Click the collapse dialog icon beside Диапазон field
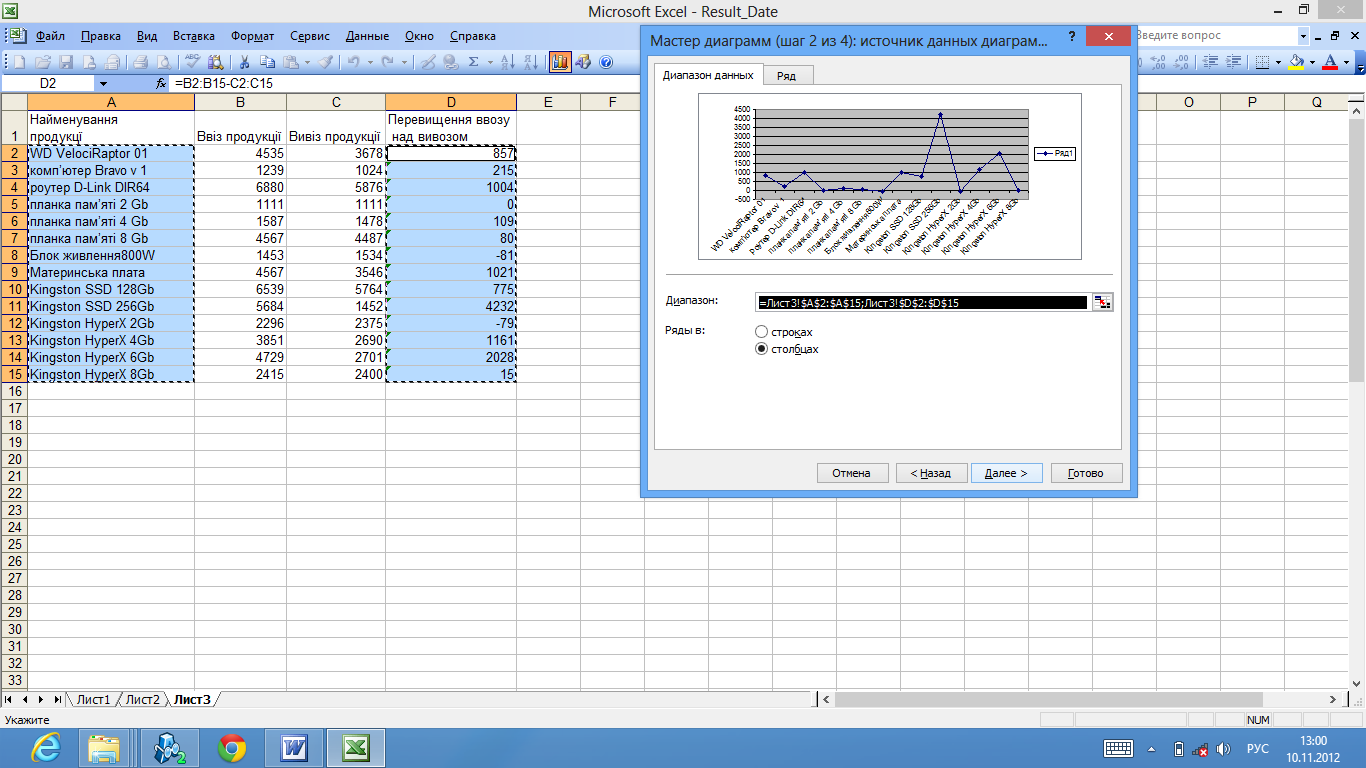 (x=1102, y=302)
